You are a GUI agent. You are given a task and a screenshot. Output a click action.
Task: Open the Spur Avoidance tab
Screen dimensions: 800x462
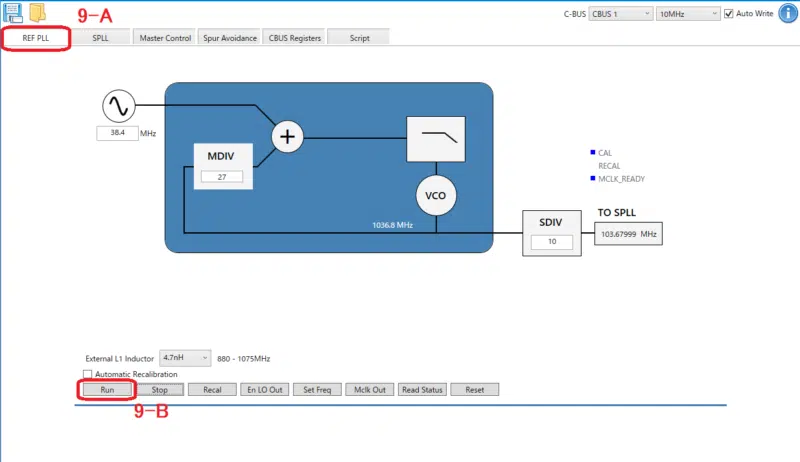point(231,37)
